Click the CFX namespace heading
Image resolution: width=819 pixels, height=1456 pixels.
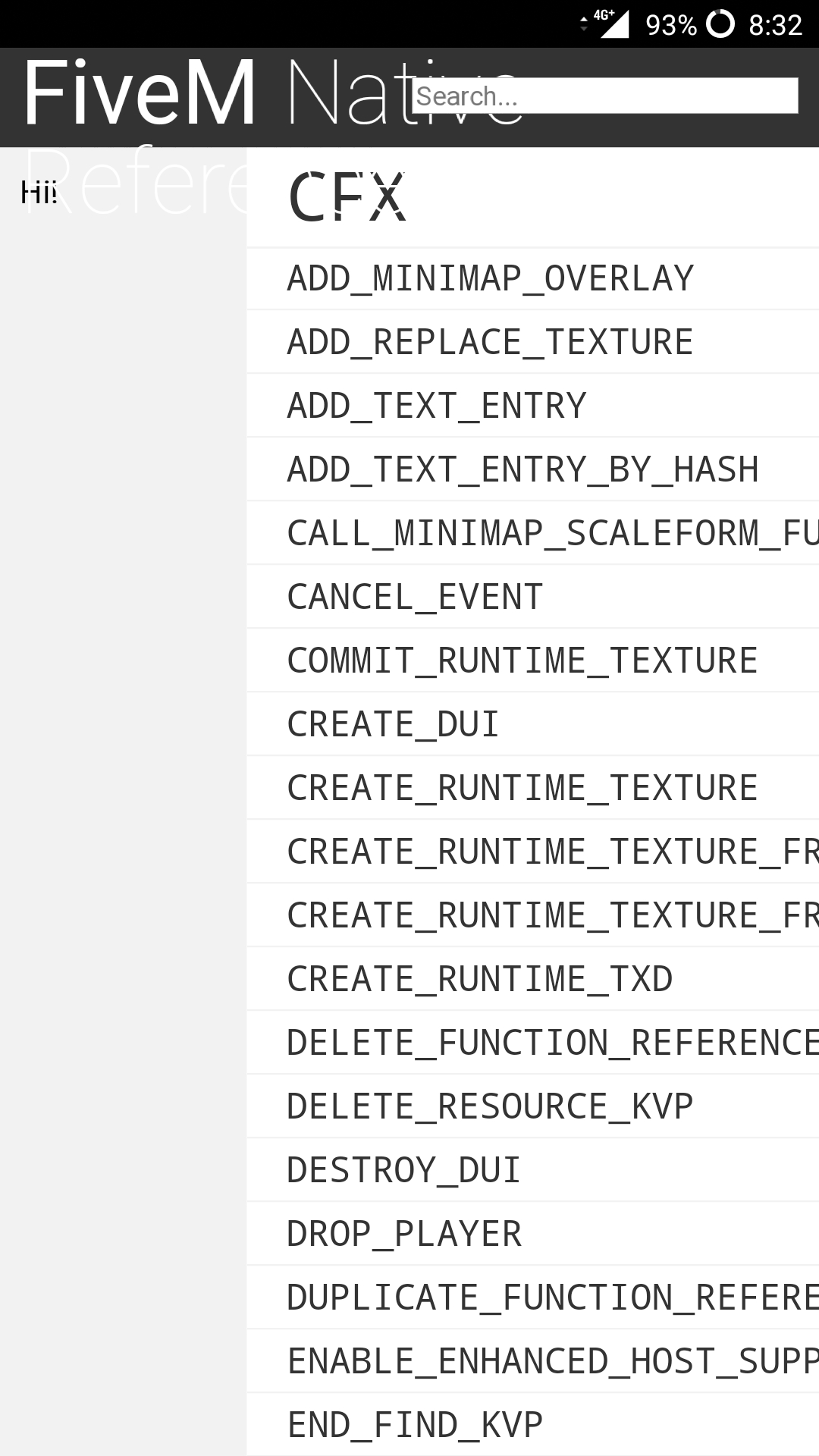click(347, 197)
